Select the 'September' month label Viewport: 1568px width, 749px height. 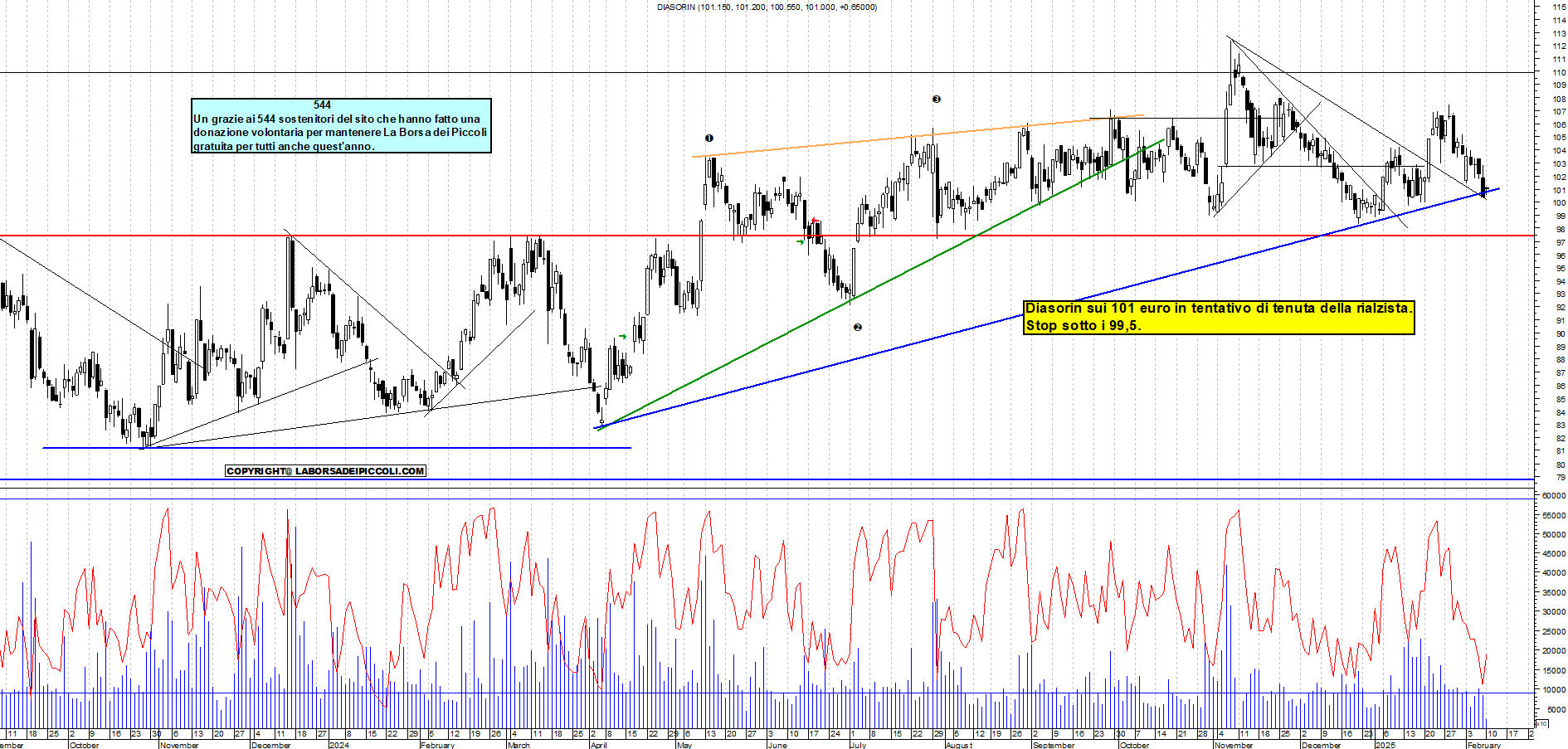pyautogui.click(x=1054, y=745)
